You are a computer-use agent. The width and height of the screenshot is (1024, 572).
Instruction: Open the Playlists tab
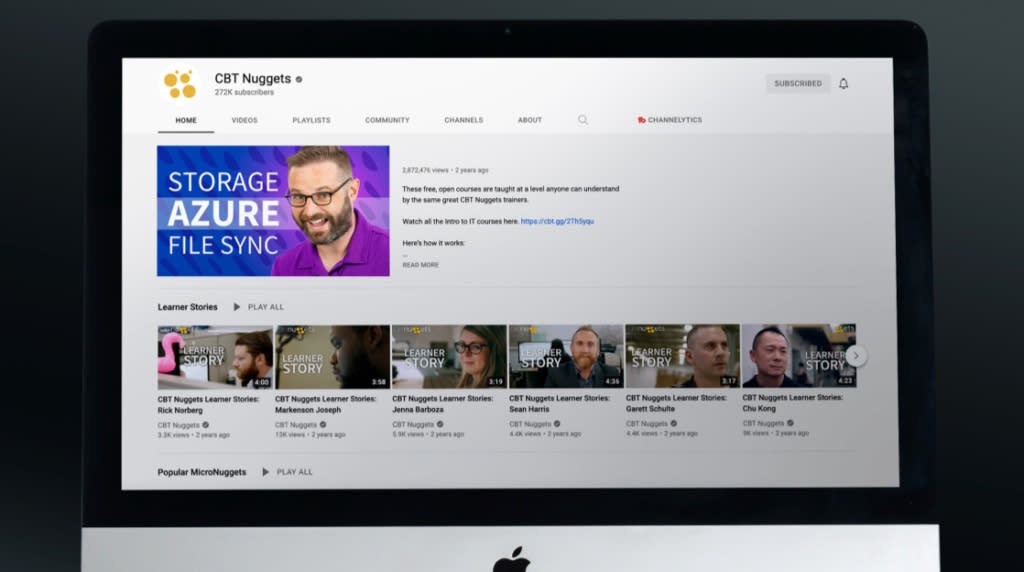coord(312,120)
